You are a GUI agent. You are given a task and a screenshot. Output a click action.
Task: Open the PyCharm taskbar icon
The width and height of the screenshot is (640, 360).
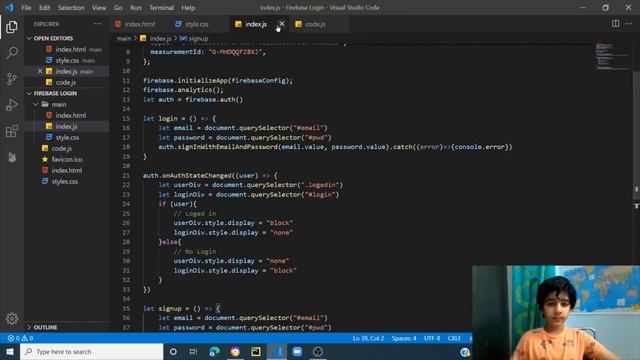(256, 351)
